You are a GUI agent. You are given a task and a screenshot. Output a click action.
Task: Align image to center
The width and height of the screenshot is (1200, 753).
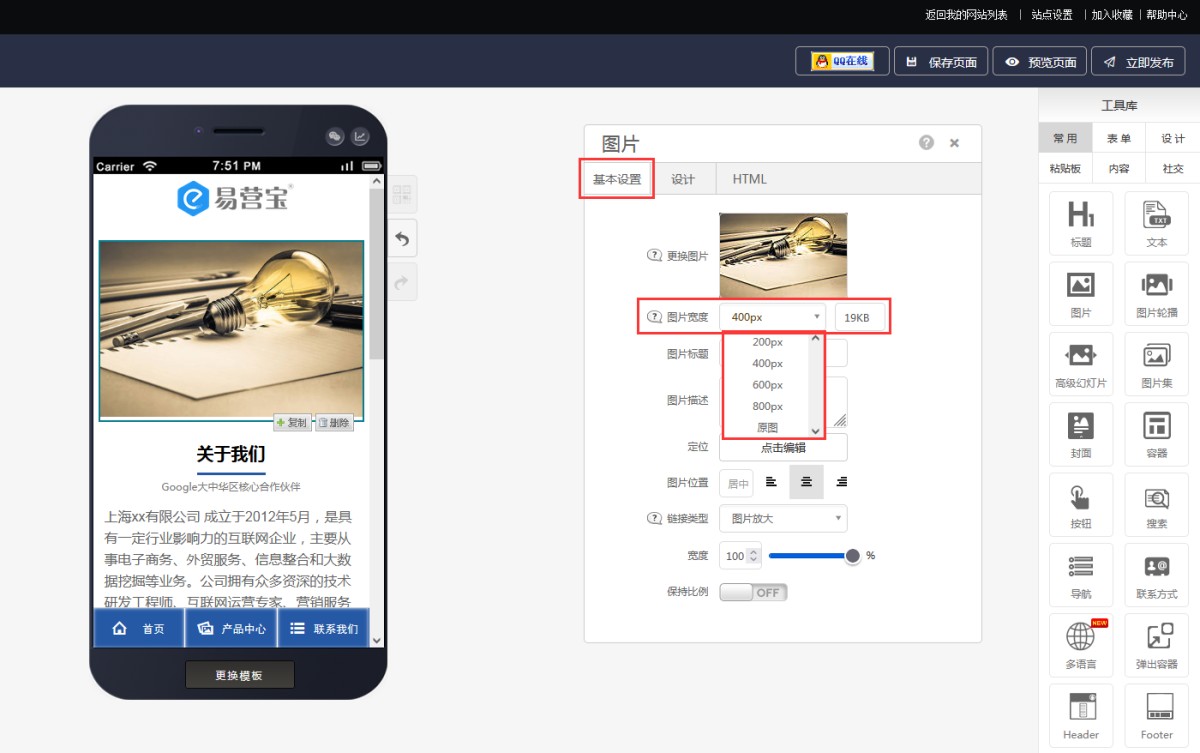click(x=806, y=482)
